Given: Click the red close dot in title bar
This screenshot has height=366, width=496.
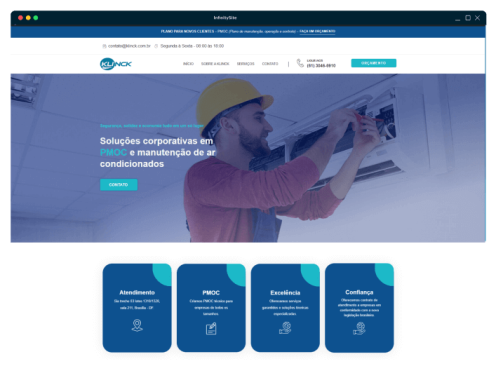Looking at the screenshot, I should 20,18.
